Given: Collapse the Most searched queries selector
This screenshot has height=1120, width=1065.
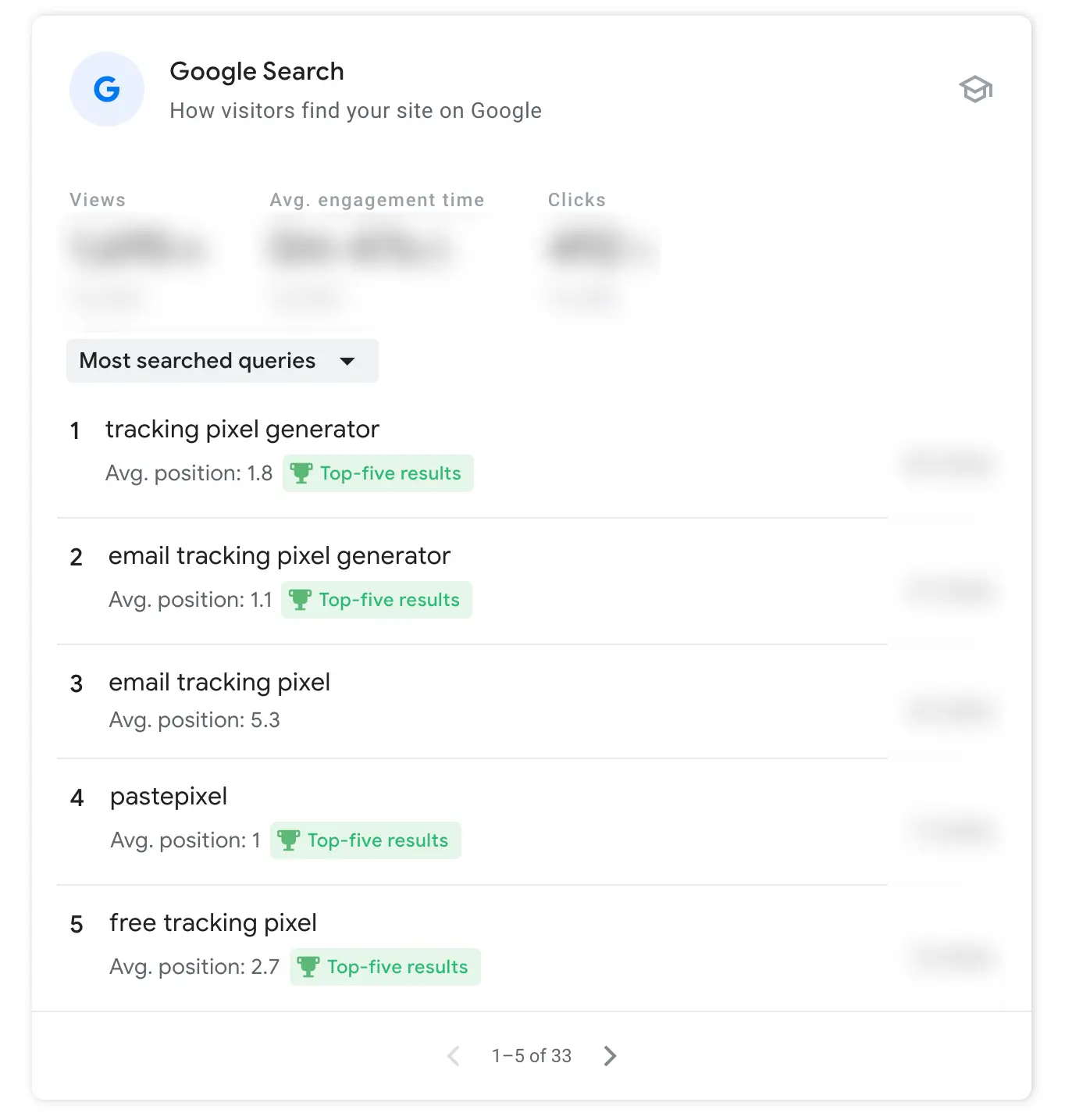Looking at the screenshot, I should click(x=222, y=361).
